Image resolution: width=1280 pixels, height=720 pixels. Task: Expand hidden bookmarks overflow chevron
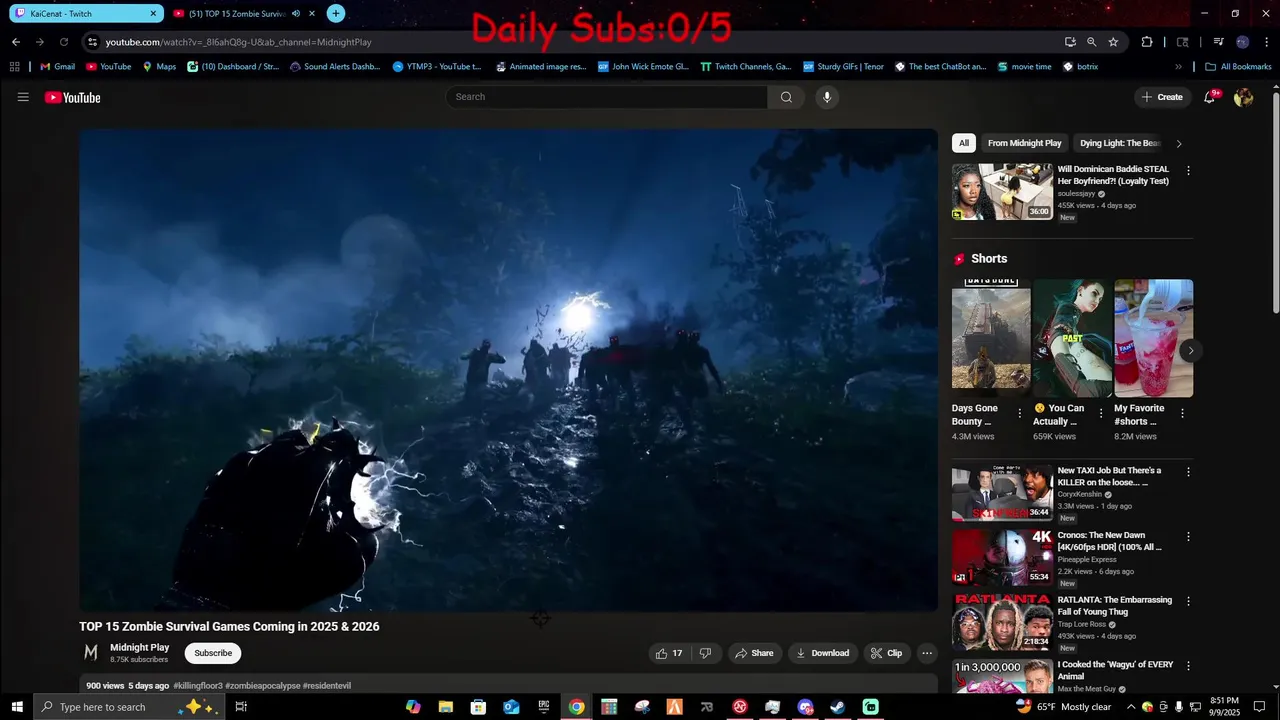point(1178,67)
